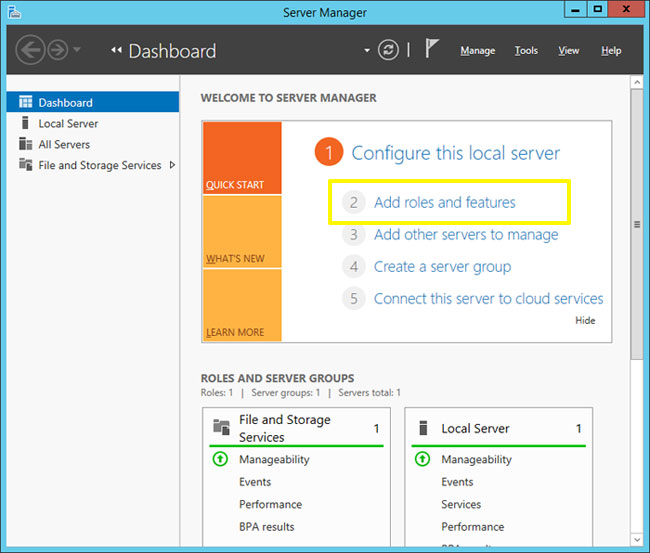This screenshot has width=650, height=553.
Task: Click Create a server group link
Action: pyautogui.click(x=442, y=267)
